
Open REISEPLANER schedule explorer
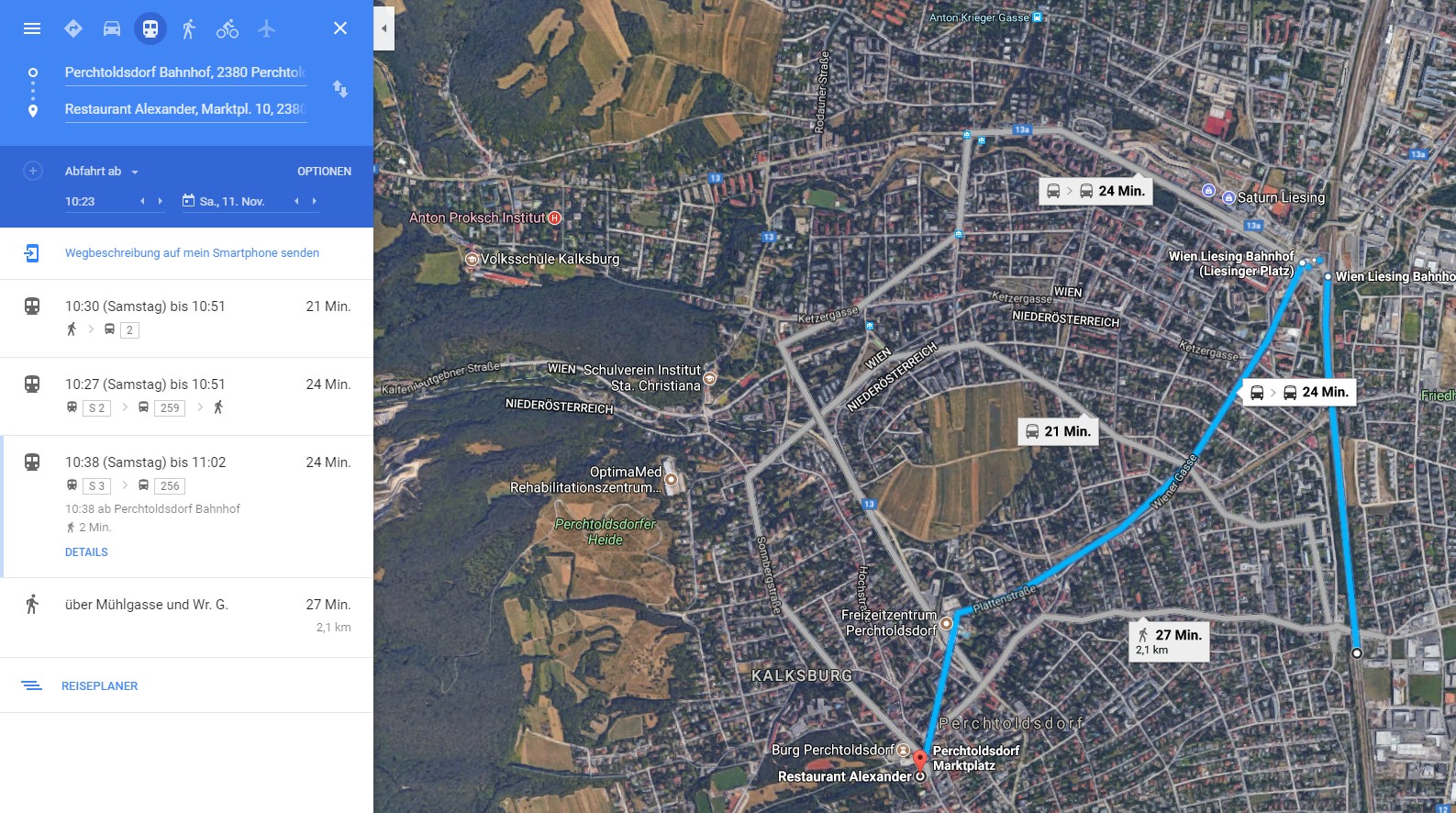(x=99, y=686)
